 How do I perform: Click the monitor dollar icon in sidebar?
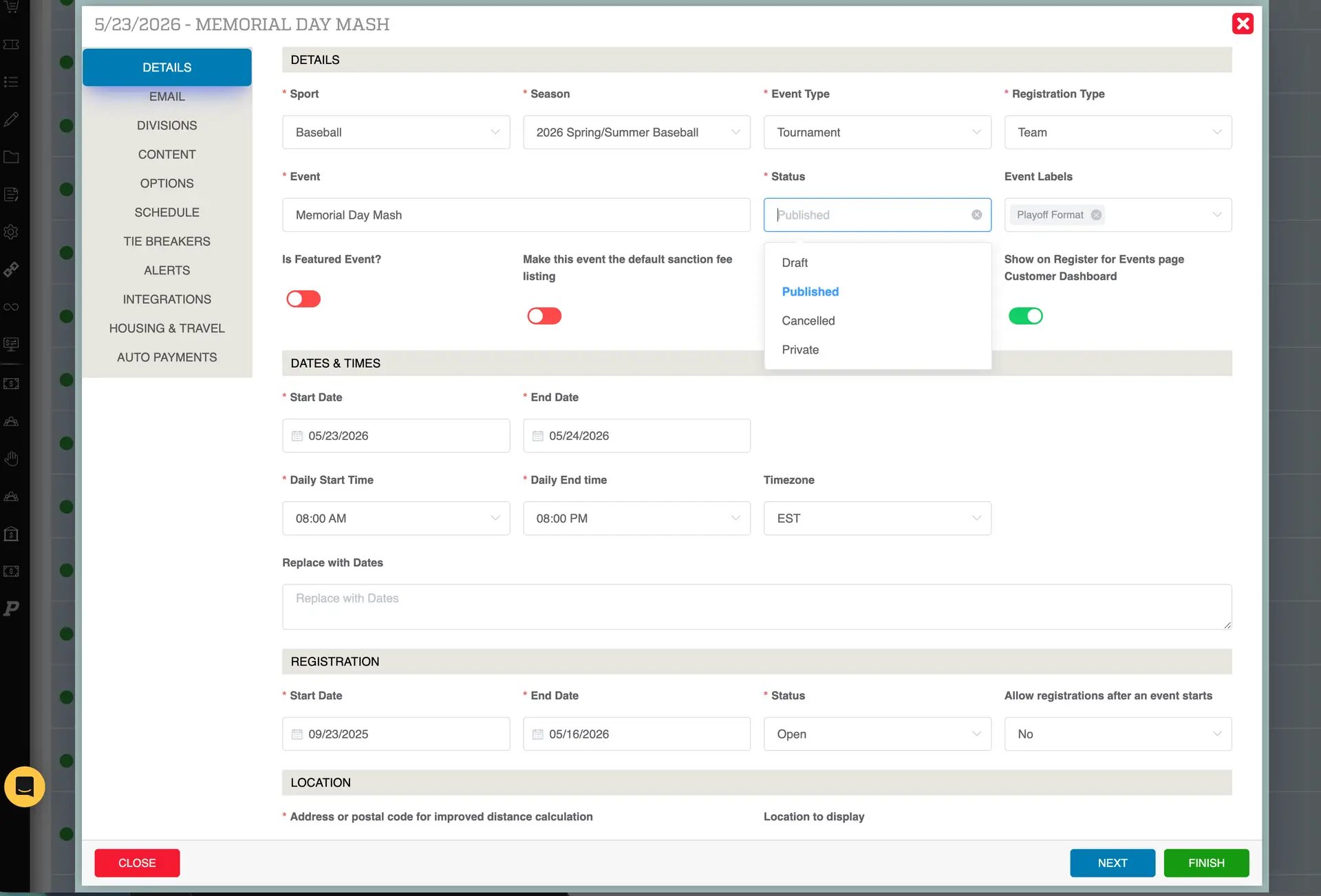click(x=11, y=344)
